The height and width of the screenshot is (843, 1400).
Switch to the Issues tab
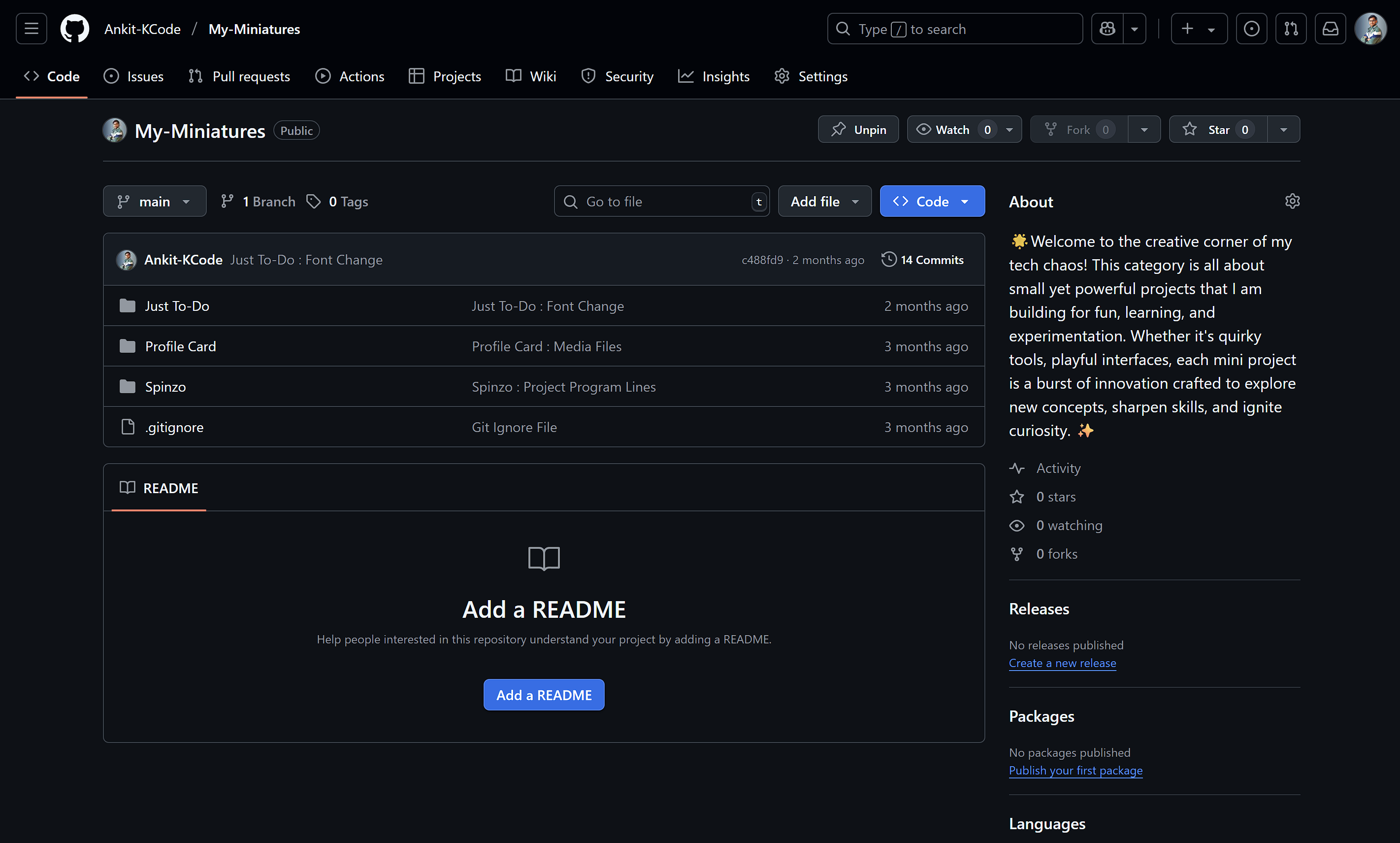click(133, 76)
